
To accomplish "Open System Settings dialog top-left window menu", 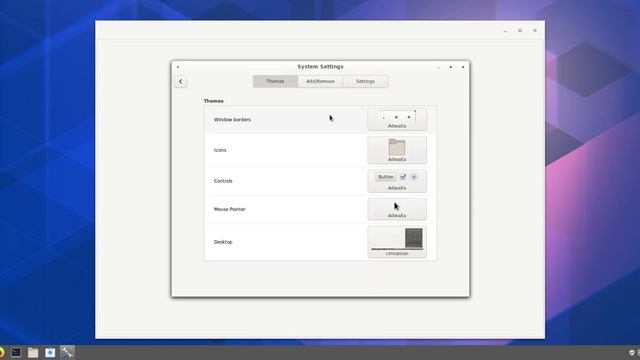I will (178, 67).
